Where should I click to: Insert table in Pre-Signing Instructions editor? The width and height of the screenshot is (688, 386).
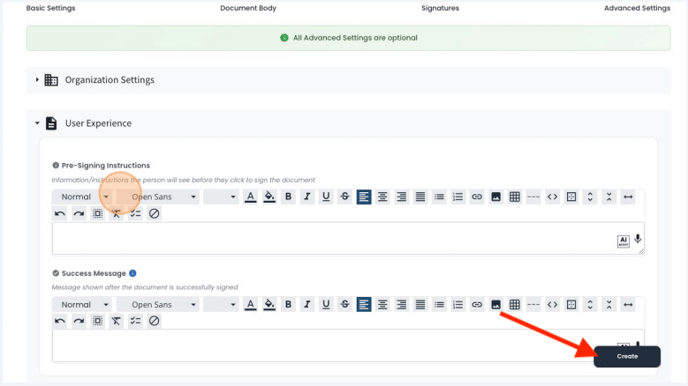[x=515, y=197]
